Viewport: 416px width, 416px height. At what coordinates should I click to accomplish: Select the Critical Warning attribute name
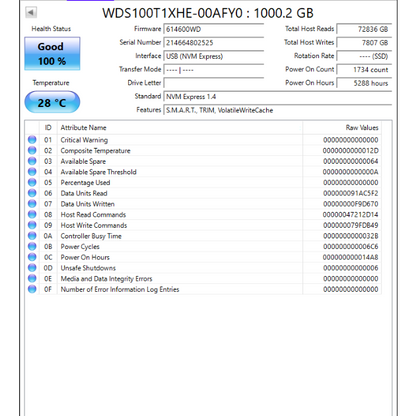point(84,140)
